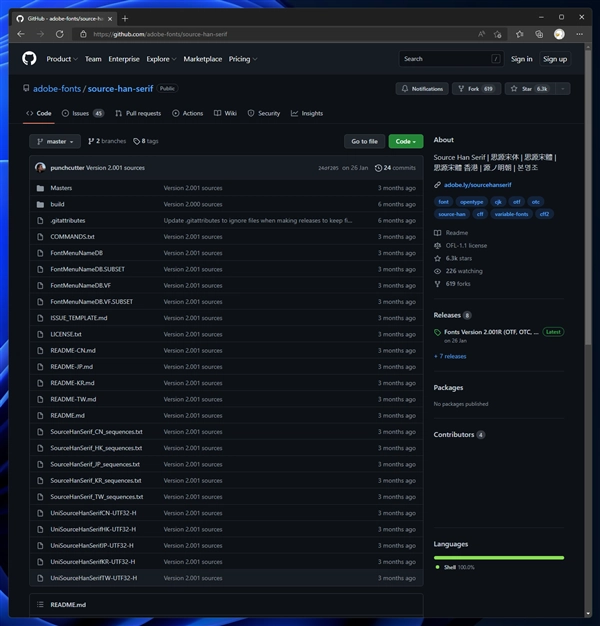Switch to the Actions tab
The width and height of the screenshot is (600, 626).
(187, 113)
